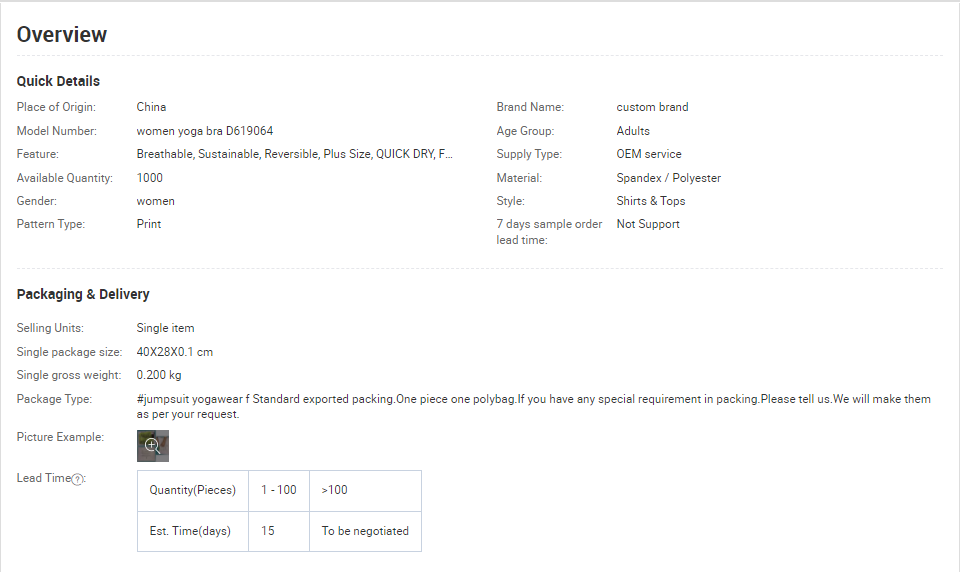
Task: Click the Overview heading
Action: [x=62, y=34]
